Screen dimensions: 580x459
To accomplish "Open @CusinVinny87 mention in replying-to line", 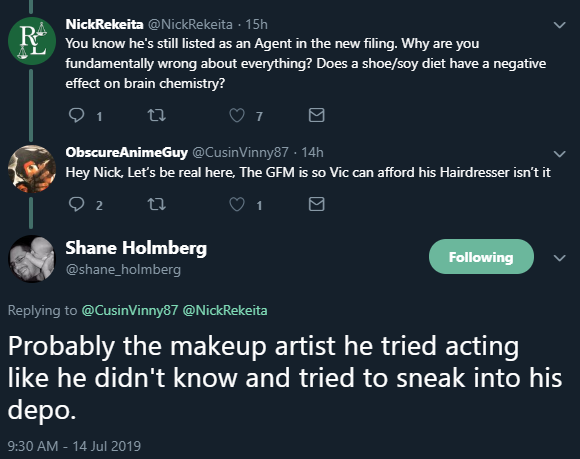I will [129, 310].
